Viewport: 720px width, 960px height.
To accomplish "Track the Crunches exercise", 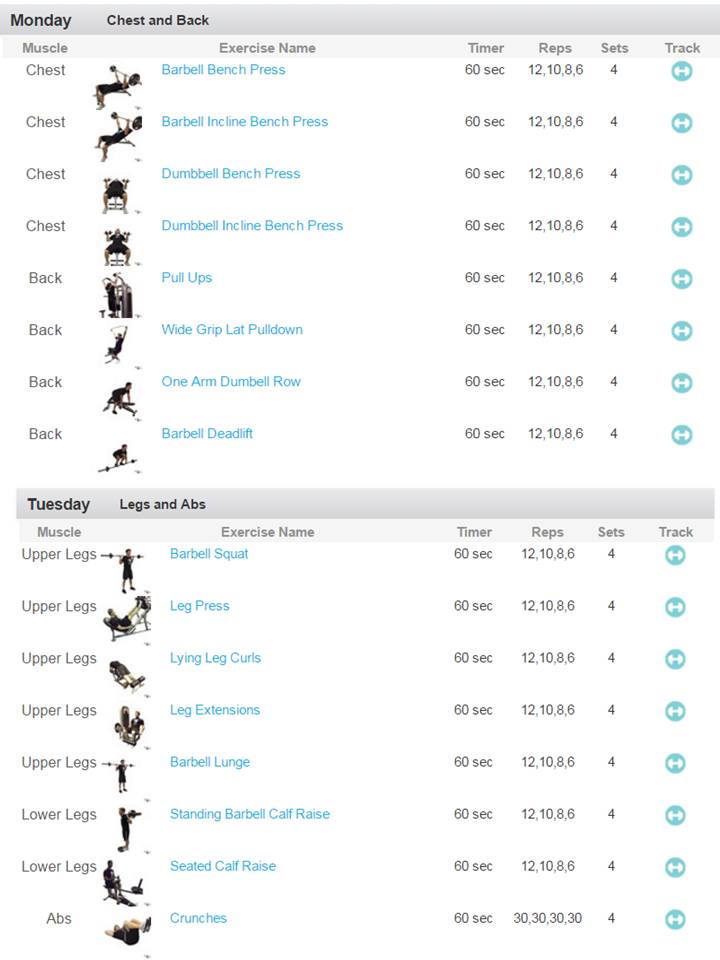I will tap(675, 918).
